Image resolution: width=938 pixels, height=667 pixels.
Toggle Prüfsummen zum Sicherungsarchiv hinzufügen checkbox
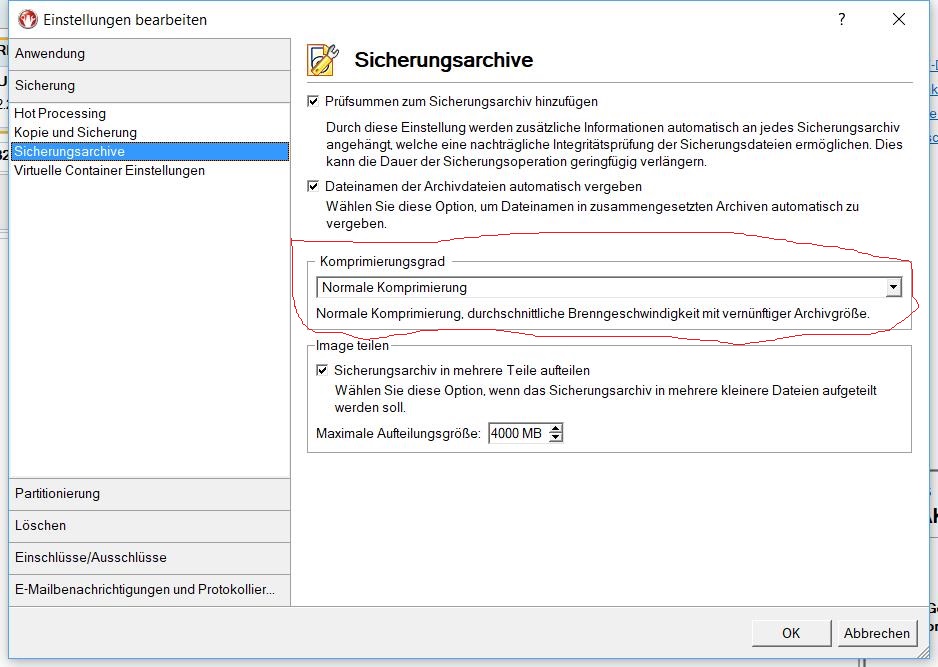[313, 101]
